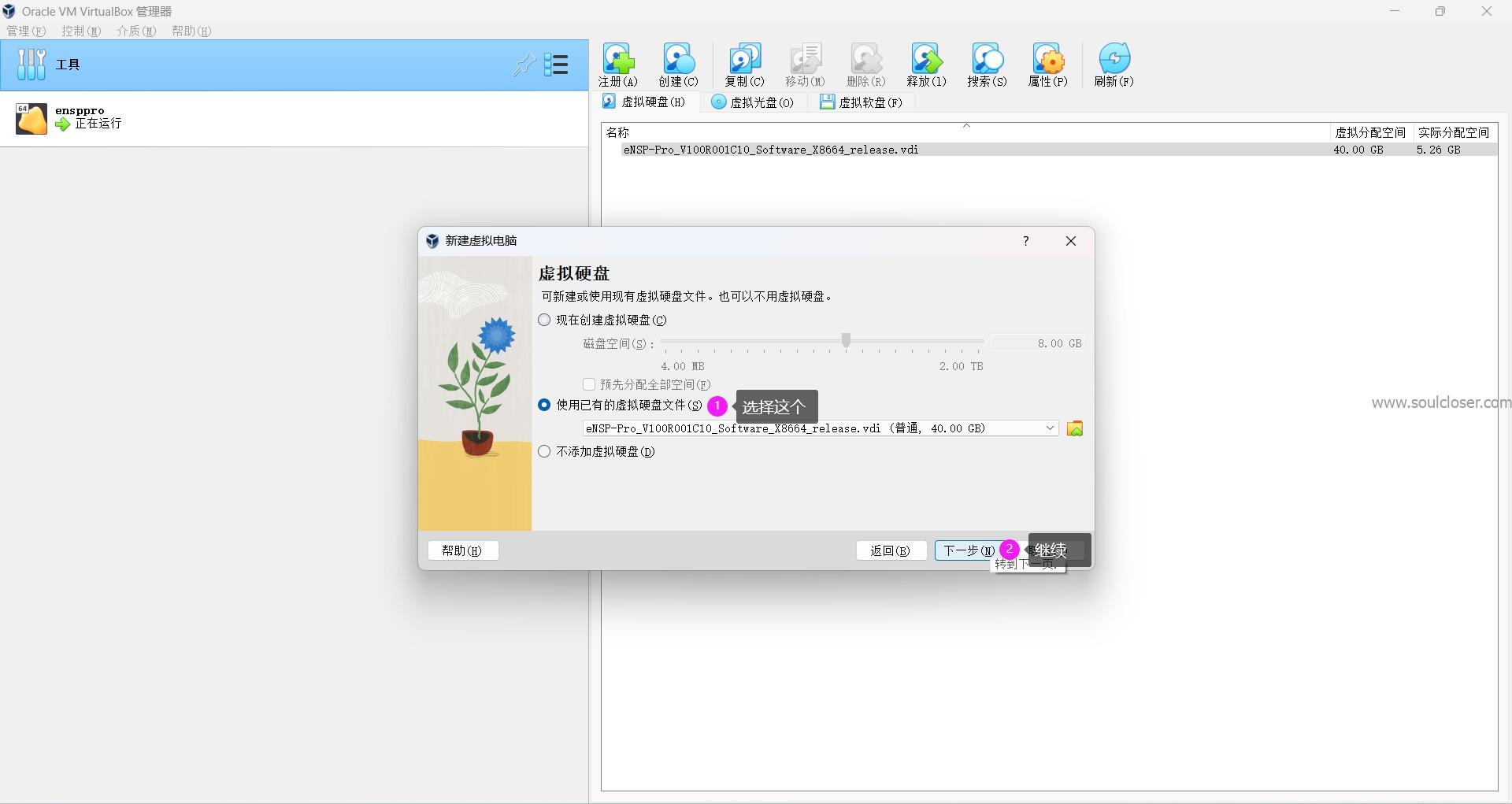Viewport: 1512px width, 804px height.
Task: Sort by 虚拟分配空间 column header
Action: [1370, 132]
